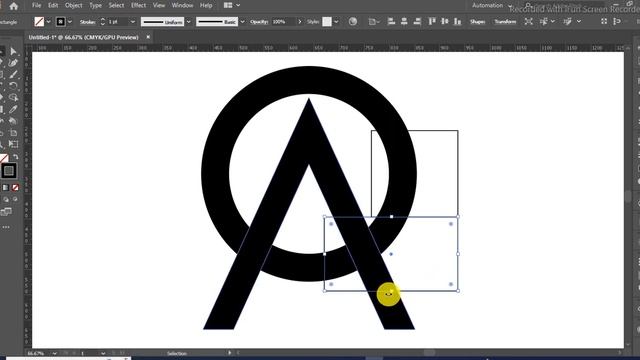Image resolution: width=640 pixels, height=360 pixels.
Task: Select the Paintbrush tool
Action: [13, 74]
